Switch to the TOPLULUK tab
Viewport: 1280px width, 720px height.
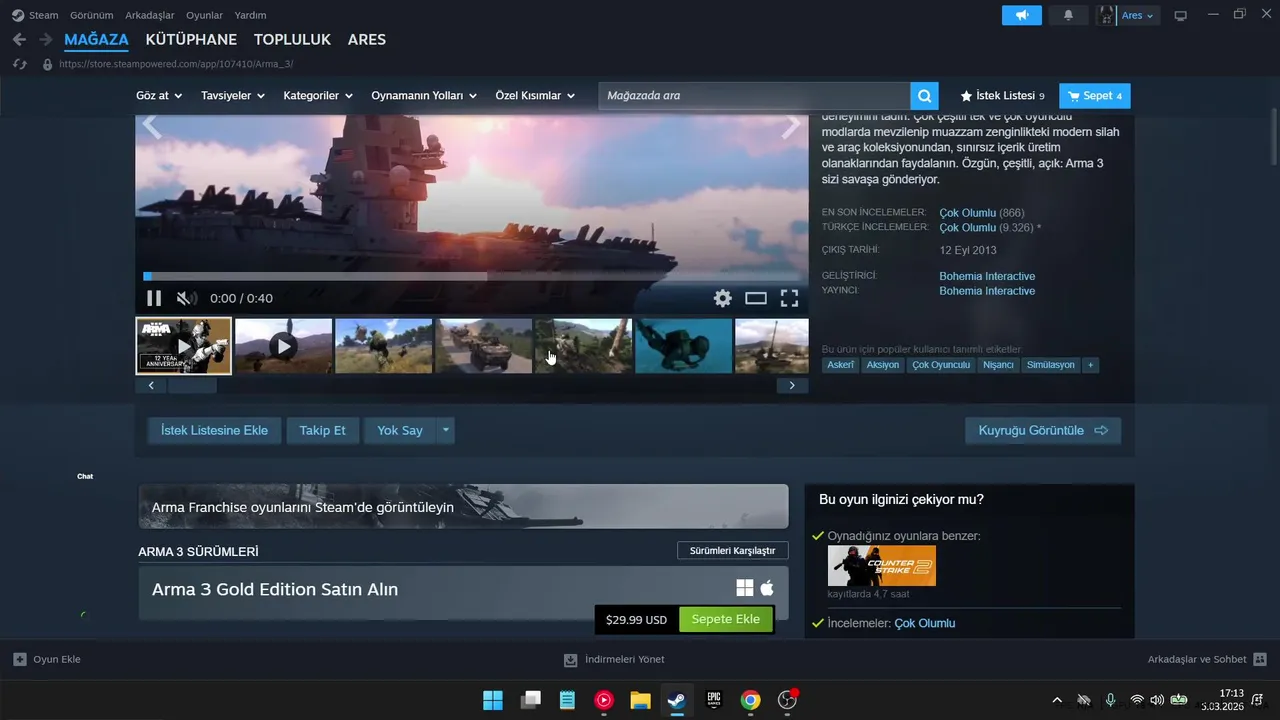(x=292, y=39)
